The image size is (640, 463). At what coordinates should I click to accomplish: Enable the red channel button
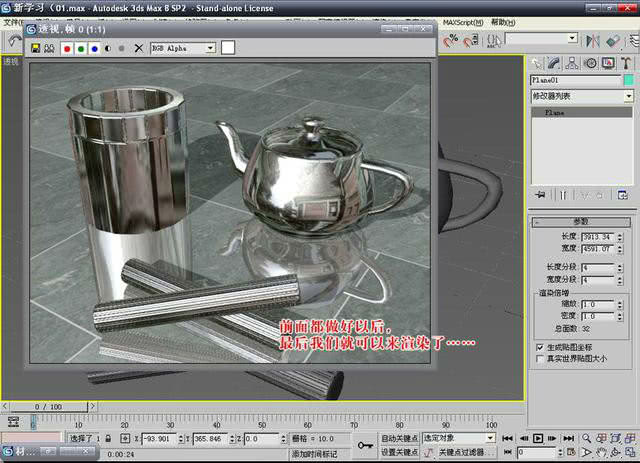(67, 49)
